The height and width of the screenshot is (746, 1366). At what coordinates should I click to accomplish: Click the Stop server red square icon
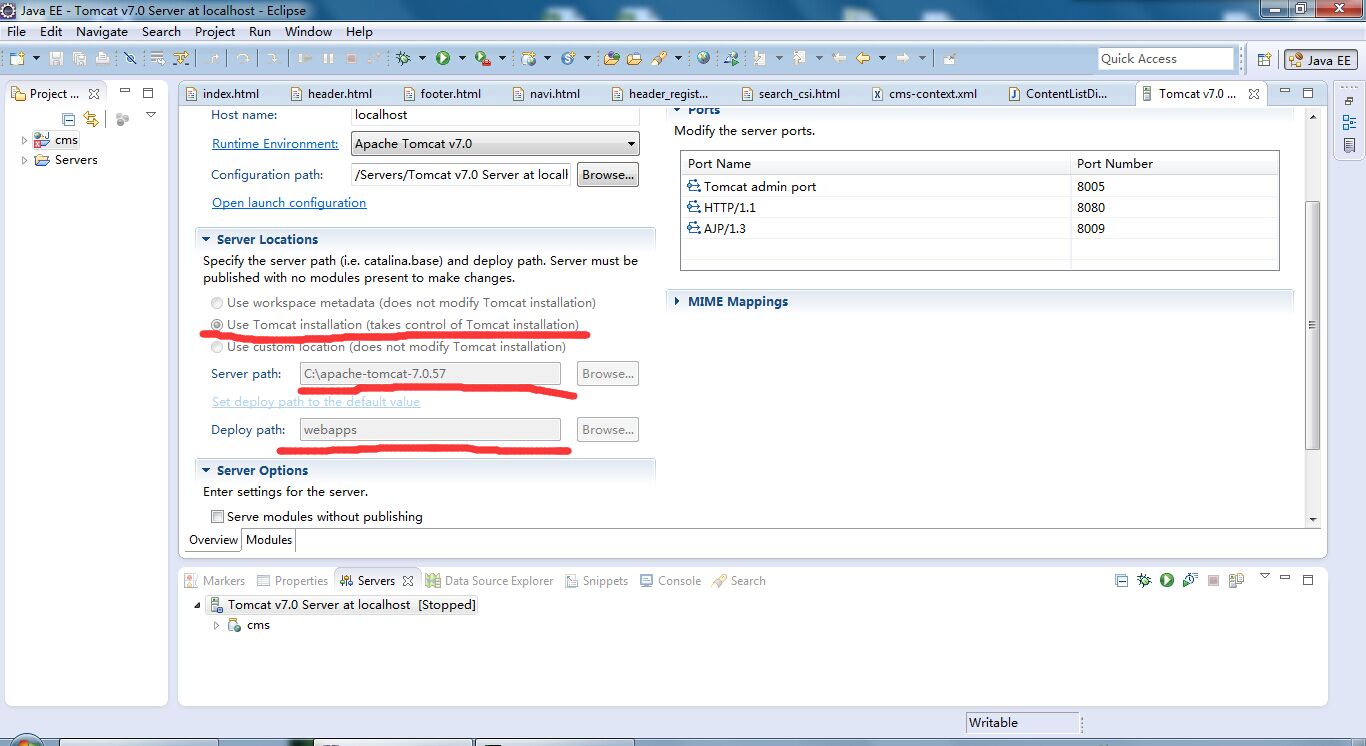click(1213, 580)
